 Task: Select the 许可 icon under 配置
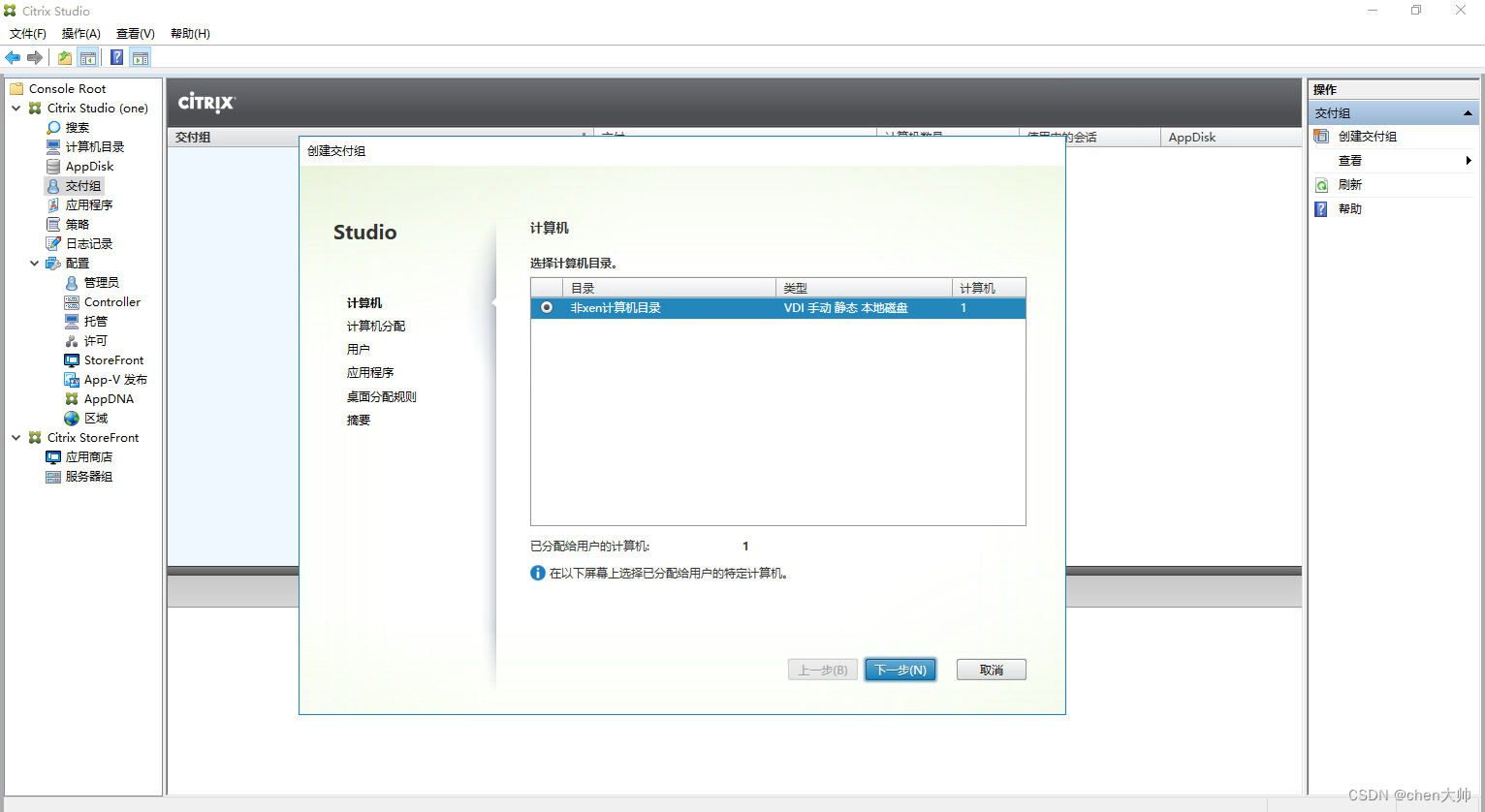[x=72, y=340]
